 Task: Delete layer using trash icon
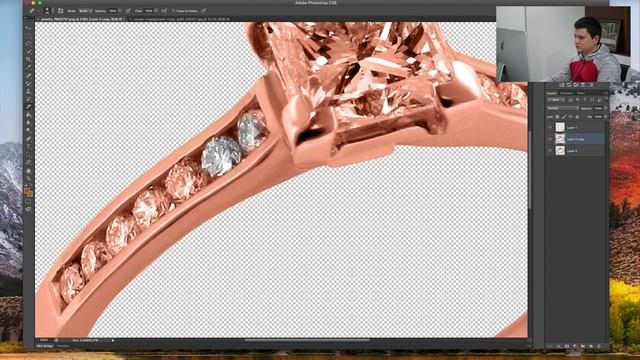point(599,346)
